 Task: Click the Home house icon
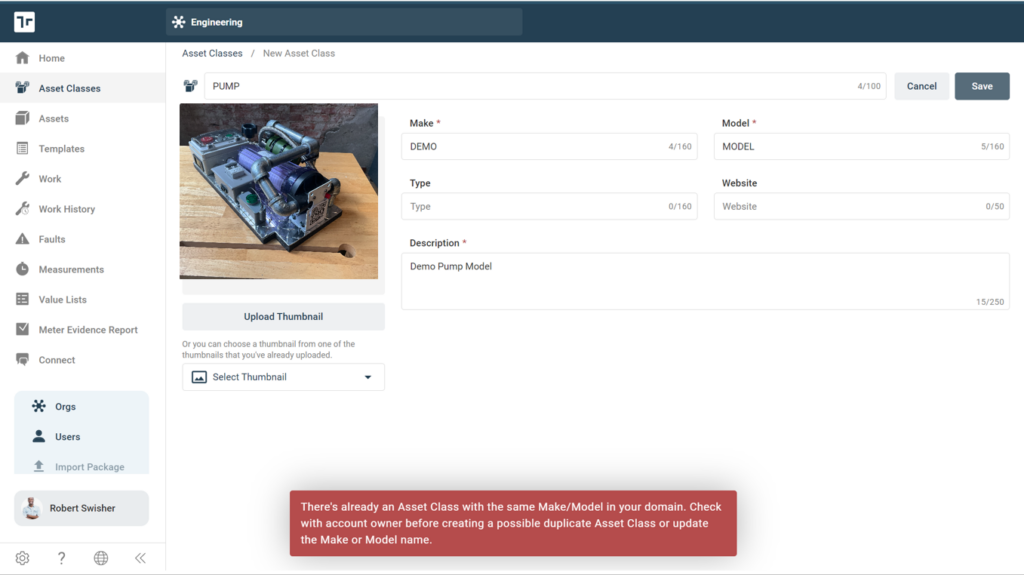(22, 58)
